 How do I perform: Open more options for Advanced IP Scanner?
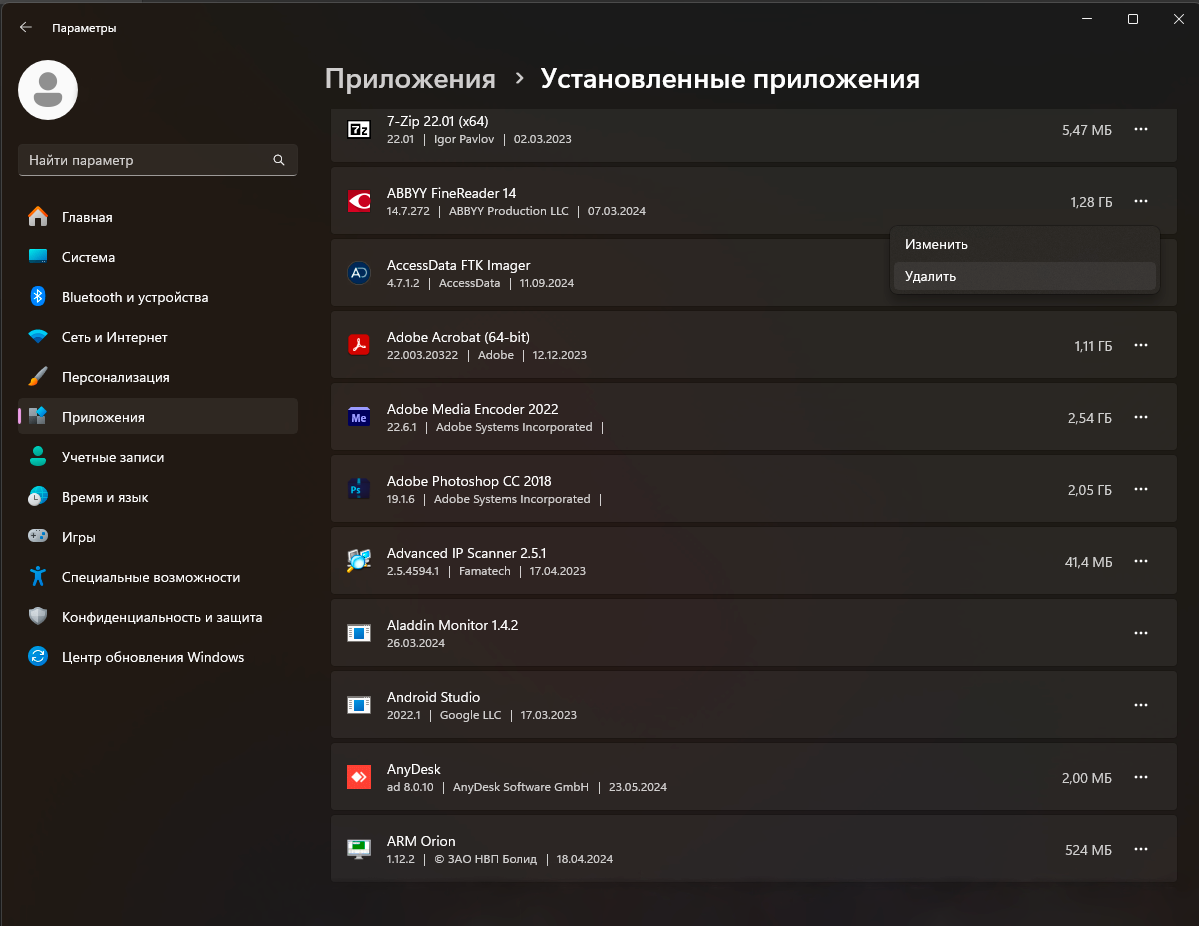tap(1141, 560)
